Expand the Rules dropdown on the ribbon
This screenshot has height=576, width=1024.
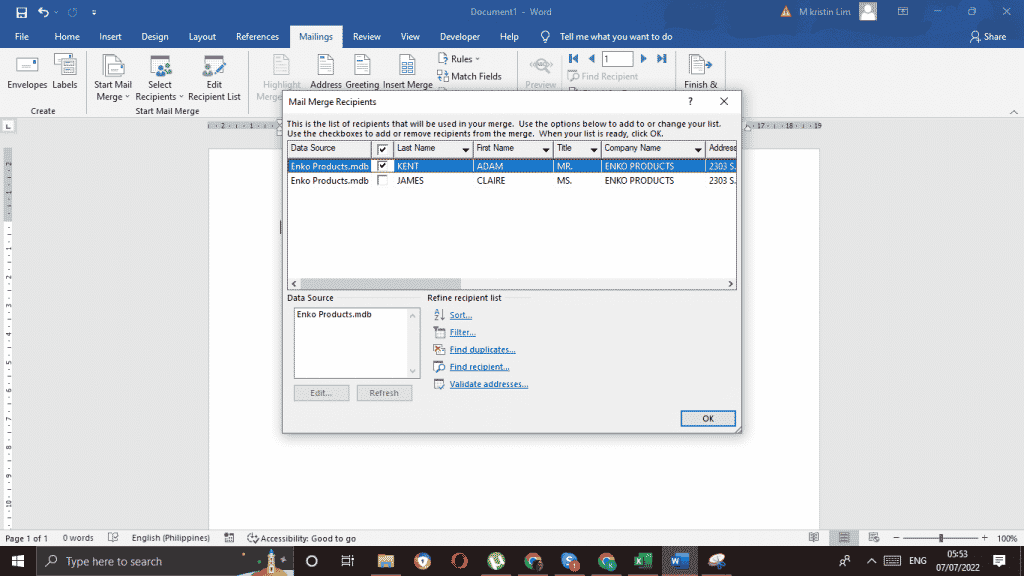459,58
